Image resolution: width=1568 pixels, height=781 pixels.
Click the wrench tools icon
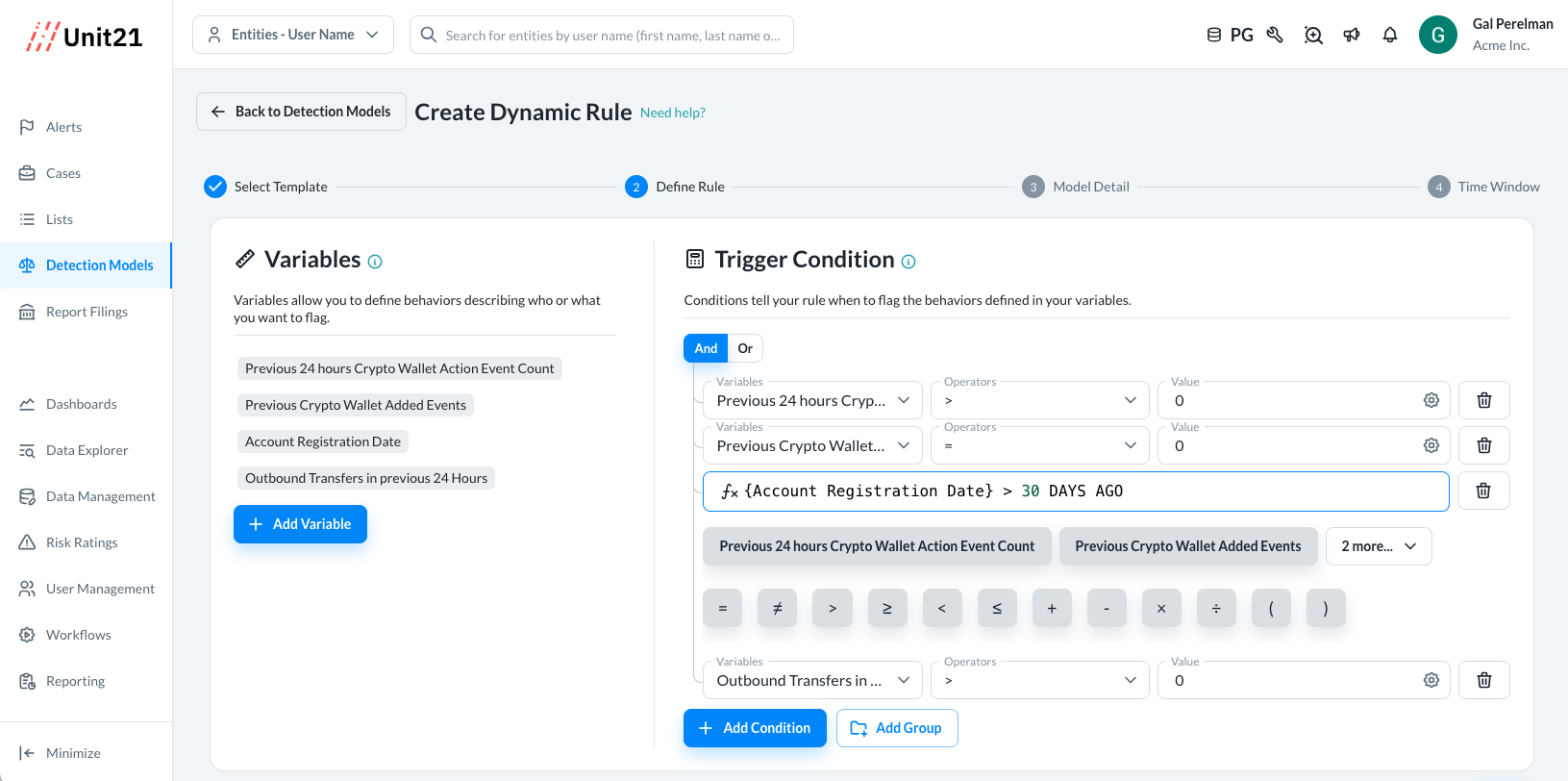(1275, 36)
